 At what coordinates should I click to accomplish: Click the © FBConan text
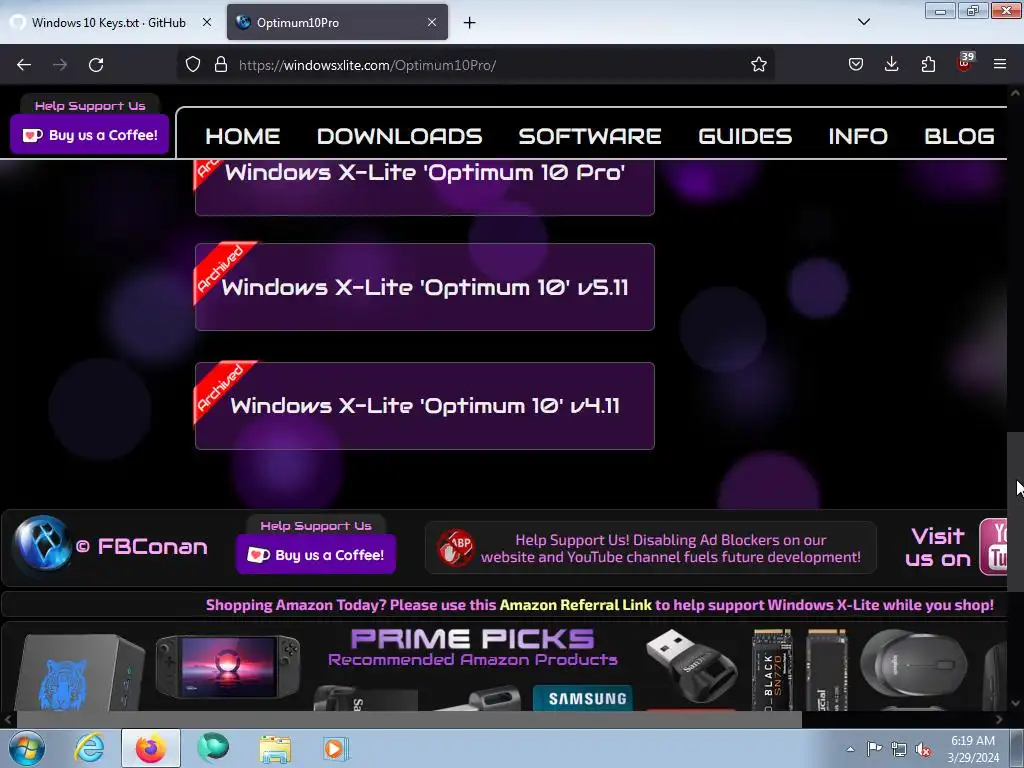point(142,547)
